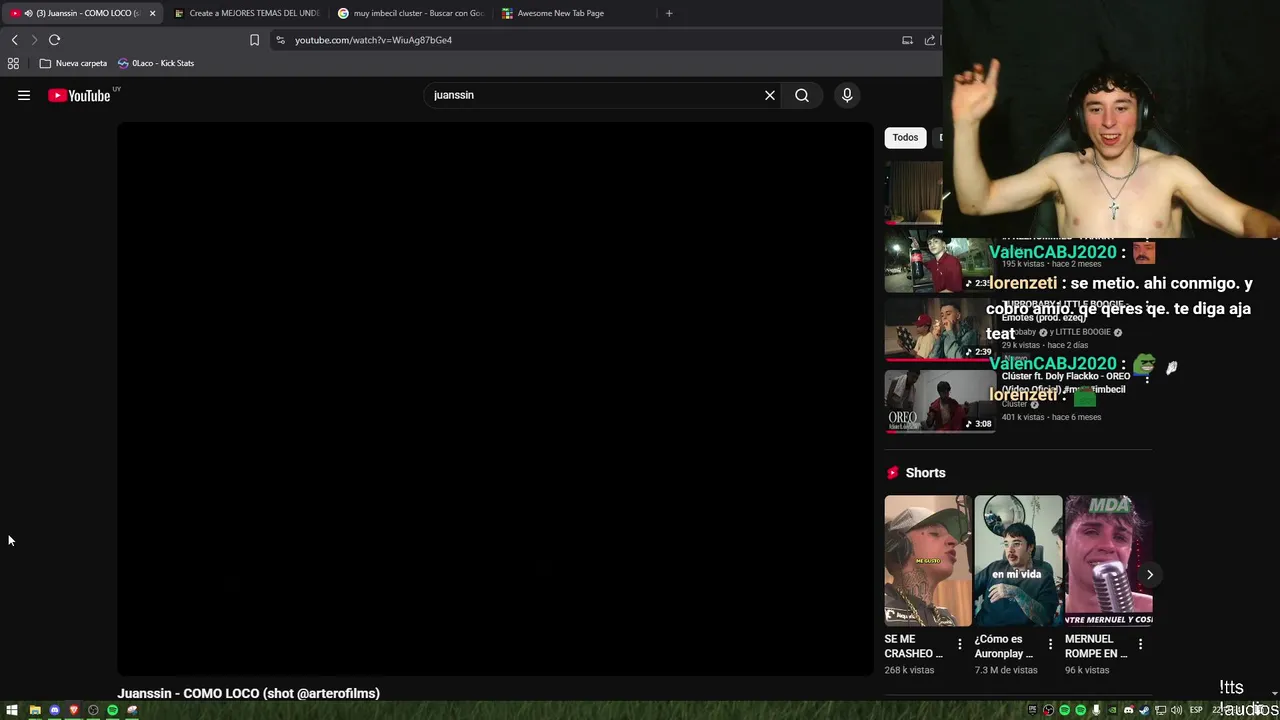Viewport: 1280px width, 720px height.
Task: Open the volume speaker tray icon
Action: pyautogui.click(x=1176, y=710)
